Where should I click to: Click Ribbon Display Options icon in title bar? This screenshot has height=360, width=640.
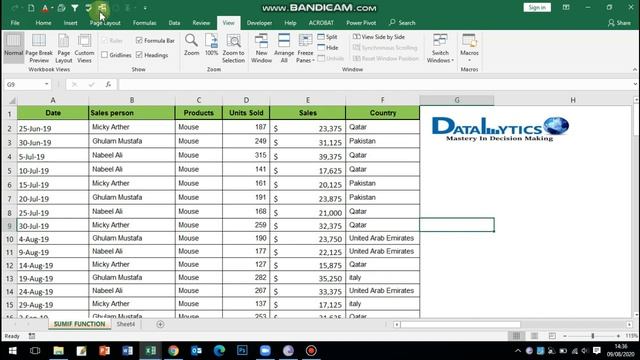pyautogui.click(x=566, y=7)
